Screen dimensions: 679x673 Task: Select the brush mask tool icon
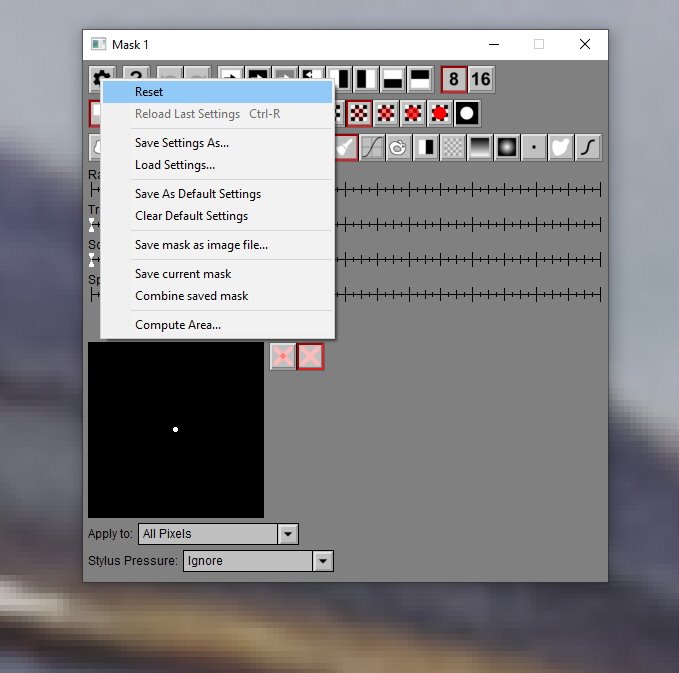pyautogui.click(x=346, y=147)
